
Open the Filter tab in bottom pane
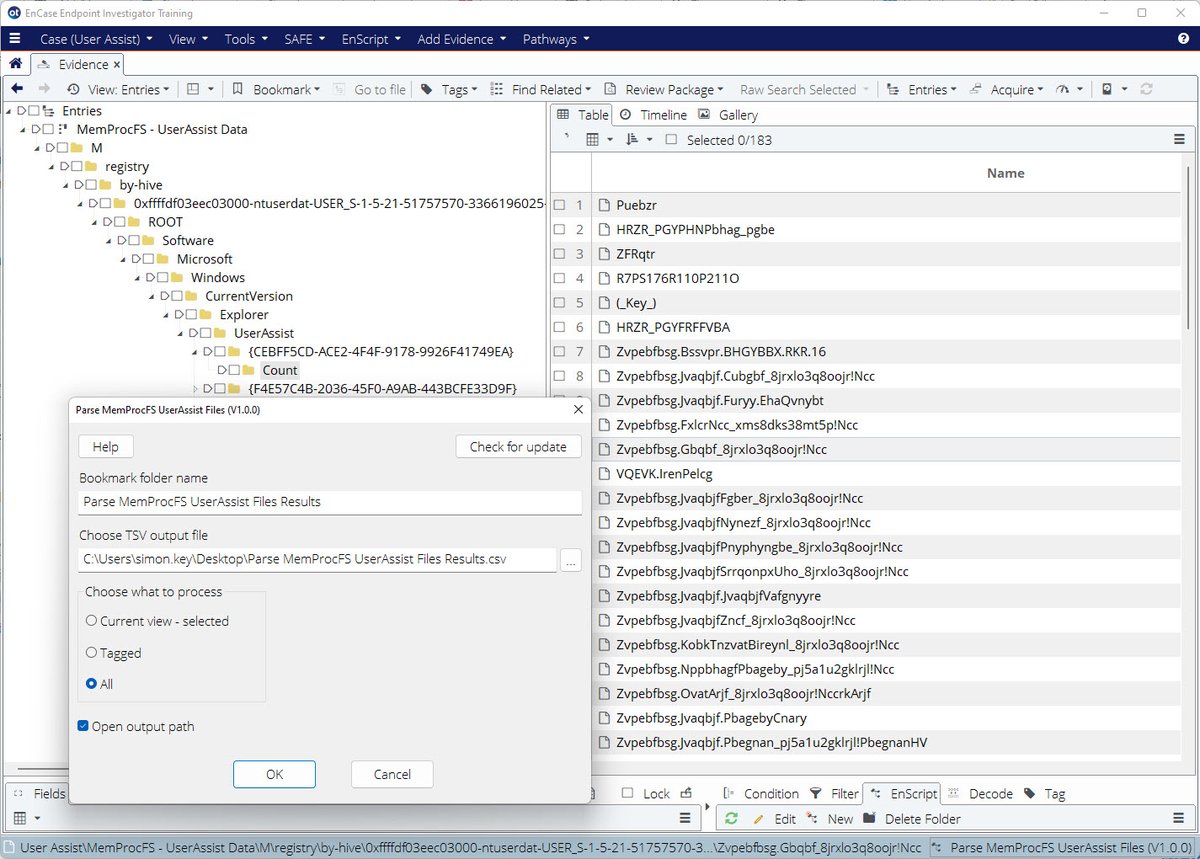click(x=835, y=794)
